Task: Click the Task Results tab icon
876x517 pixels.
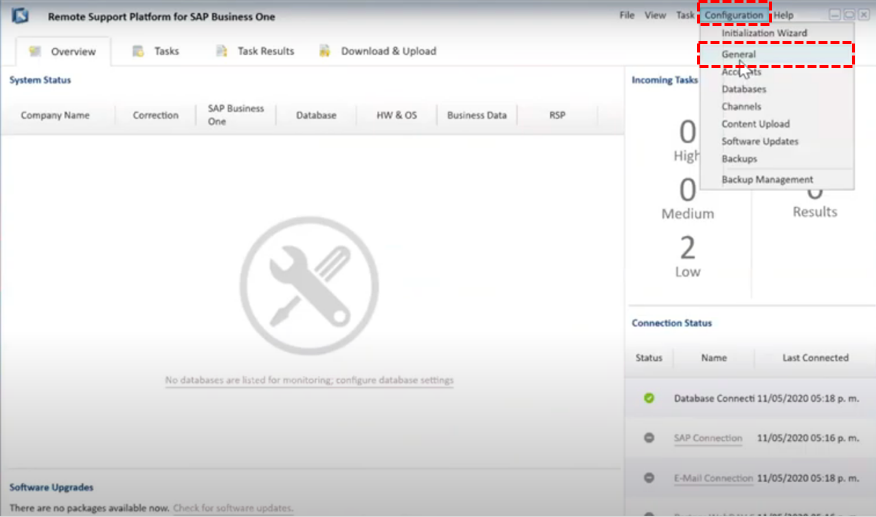Action: [x=222, y=51]
